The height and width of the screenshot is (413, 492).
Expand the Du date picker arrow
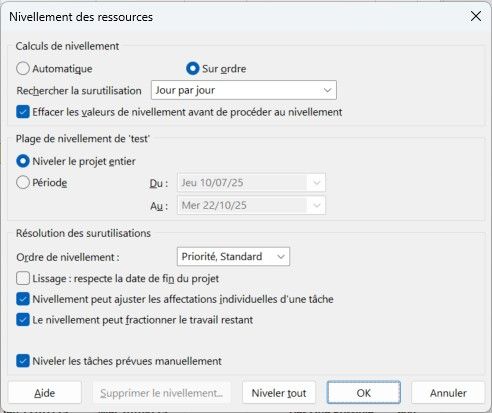[x=316, y=183]
